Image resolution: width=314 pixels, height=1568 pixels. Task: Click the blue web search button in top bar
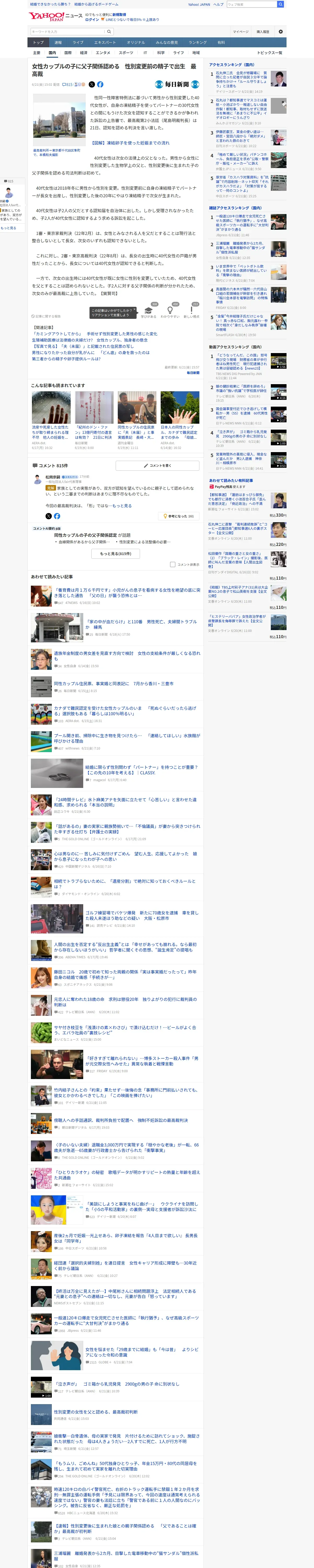coord(280,4)
